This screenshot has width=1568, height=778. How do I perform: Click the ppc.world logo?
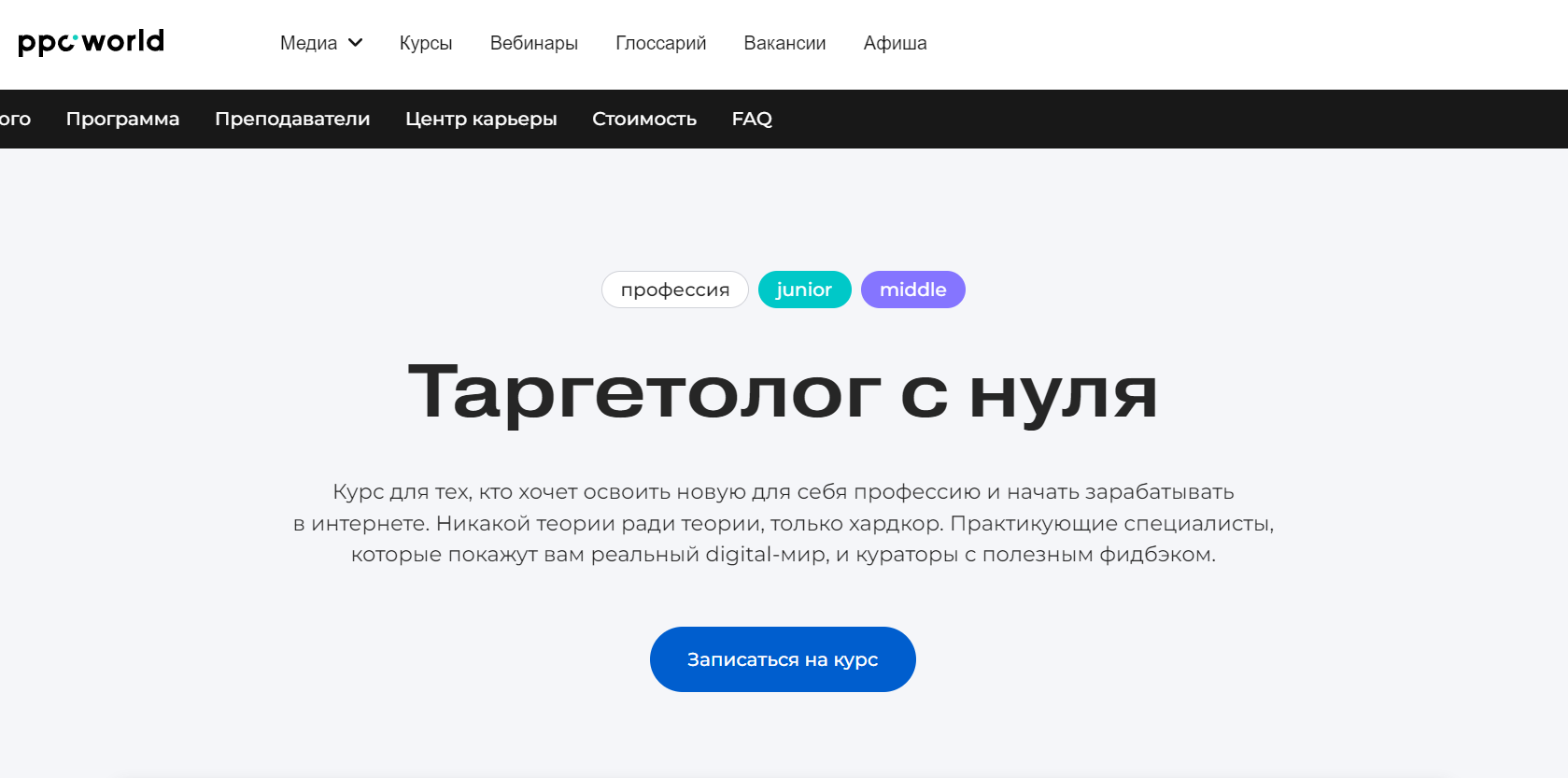(91, 42)
